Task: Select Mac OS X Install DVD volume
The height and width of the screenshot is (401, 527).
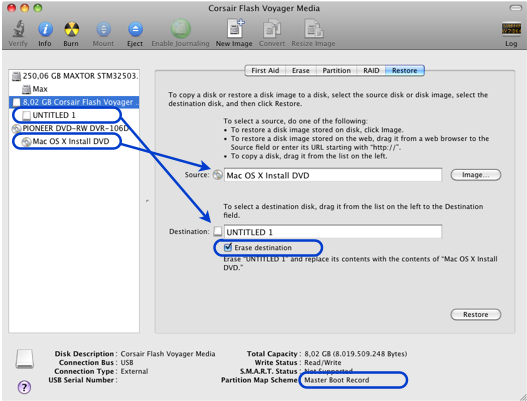Action: tap(74, 142)
